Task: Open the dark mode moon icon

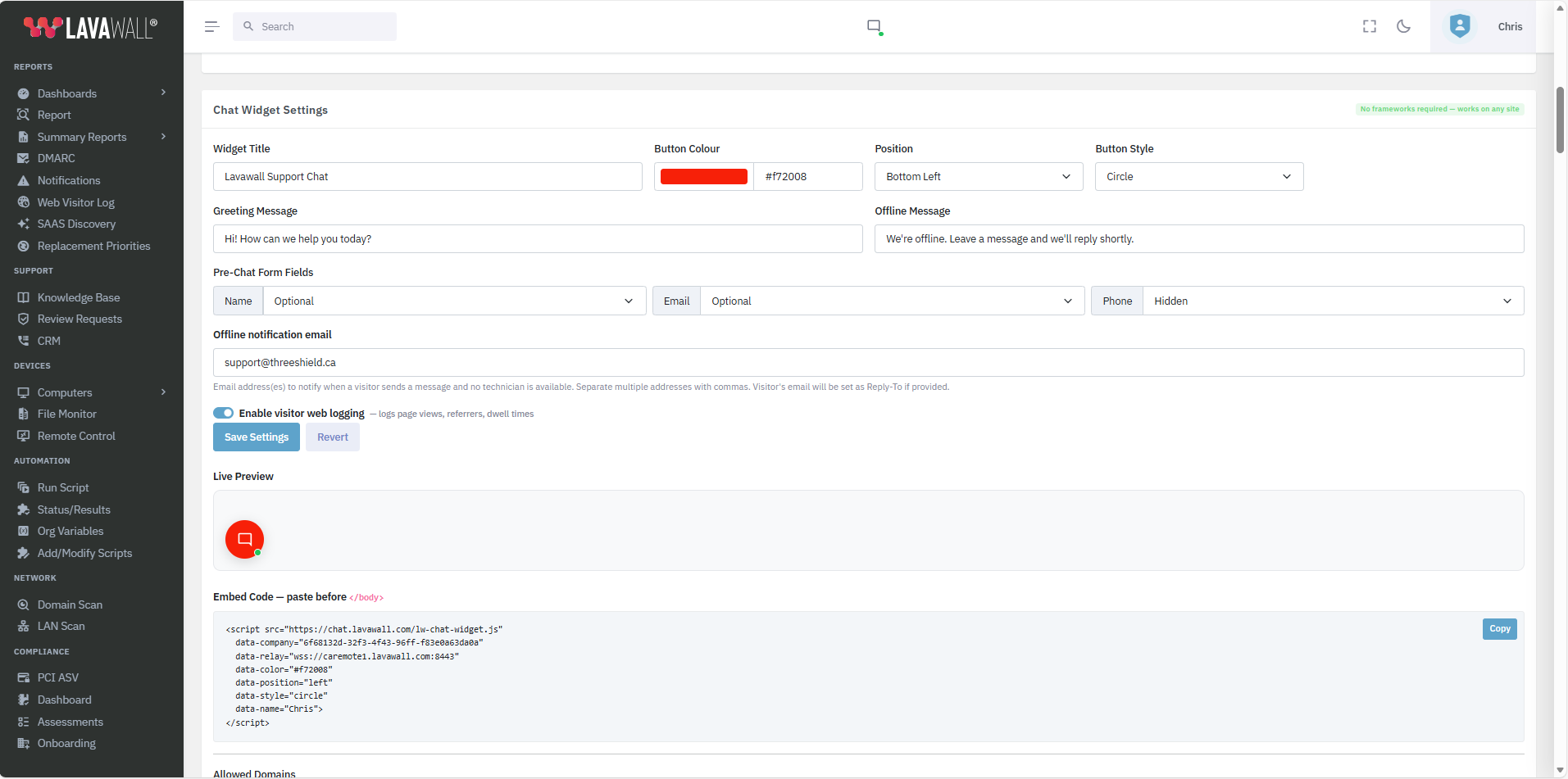Action: click(x=1403, y=26)
